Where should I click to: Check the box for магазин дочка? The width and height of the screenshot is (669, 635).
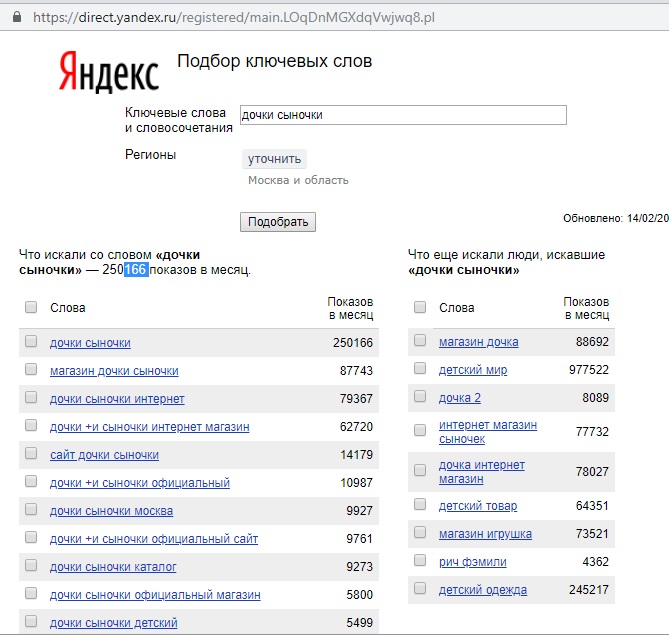[x=420, y=340]
